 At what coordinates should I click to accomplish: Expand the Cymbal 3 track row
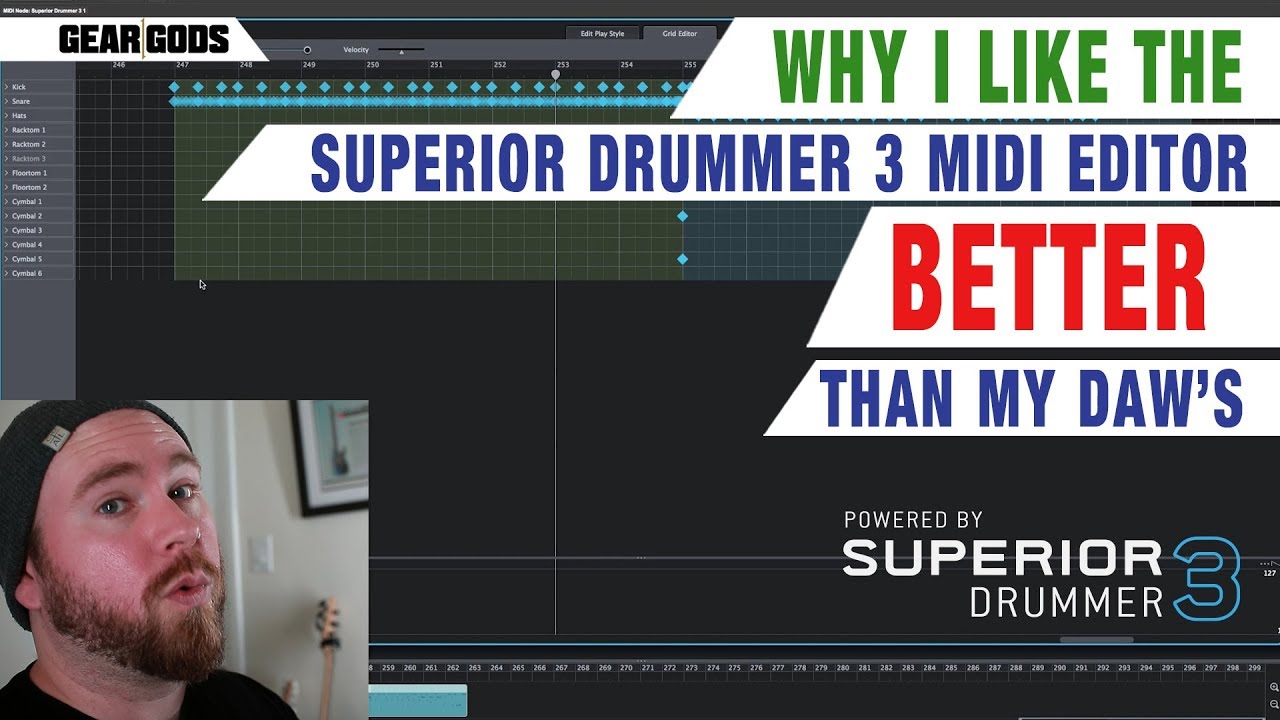tap(6, 230)
